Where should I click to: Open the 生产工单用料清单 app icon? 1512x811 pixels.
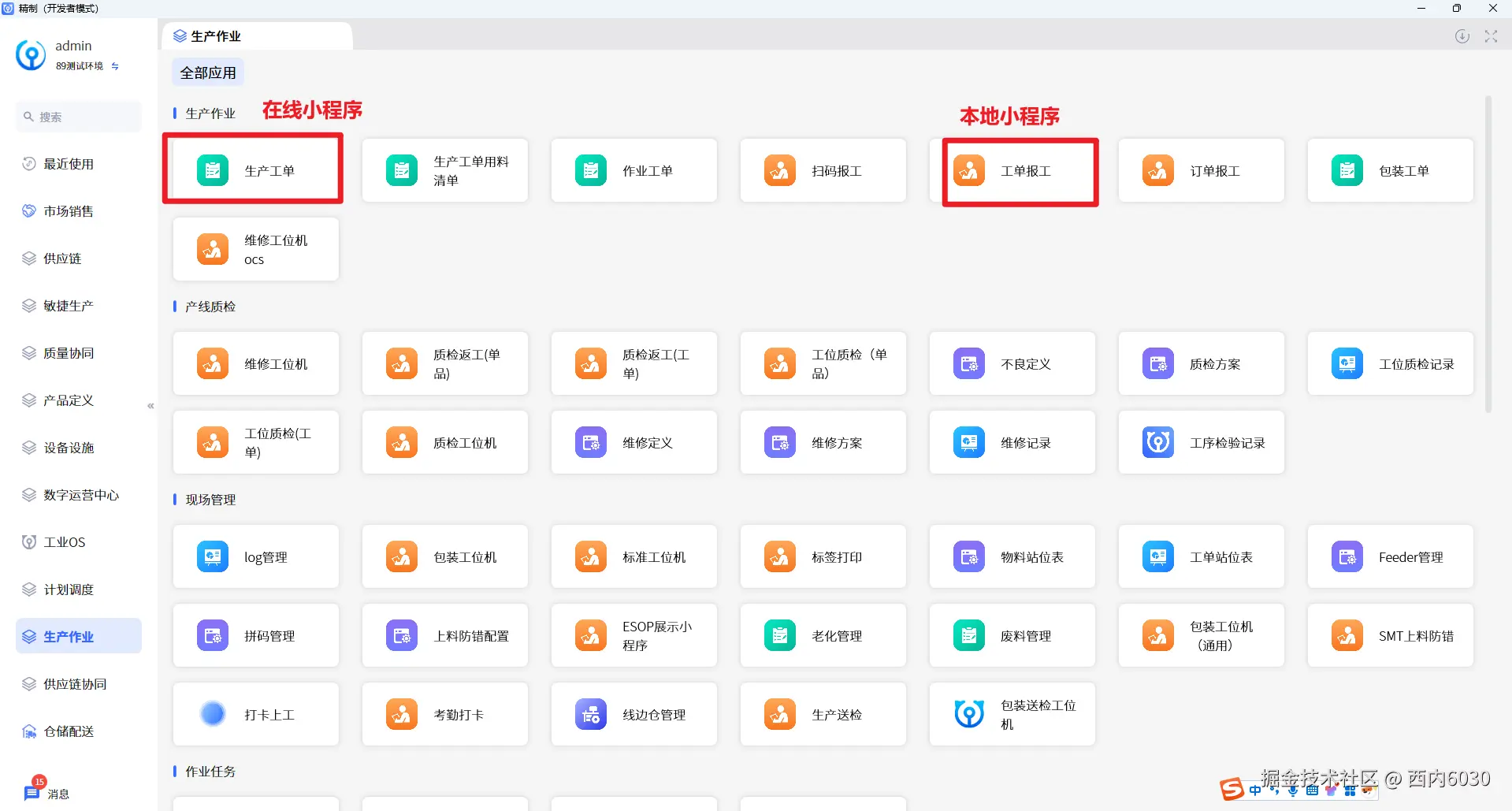click(402, 170)
